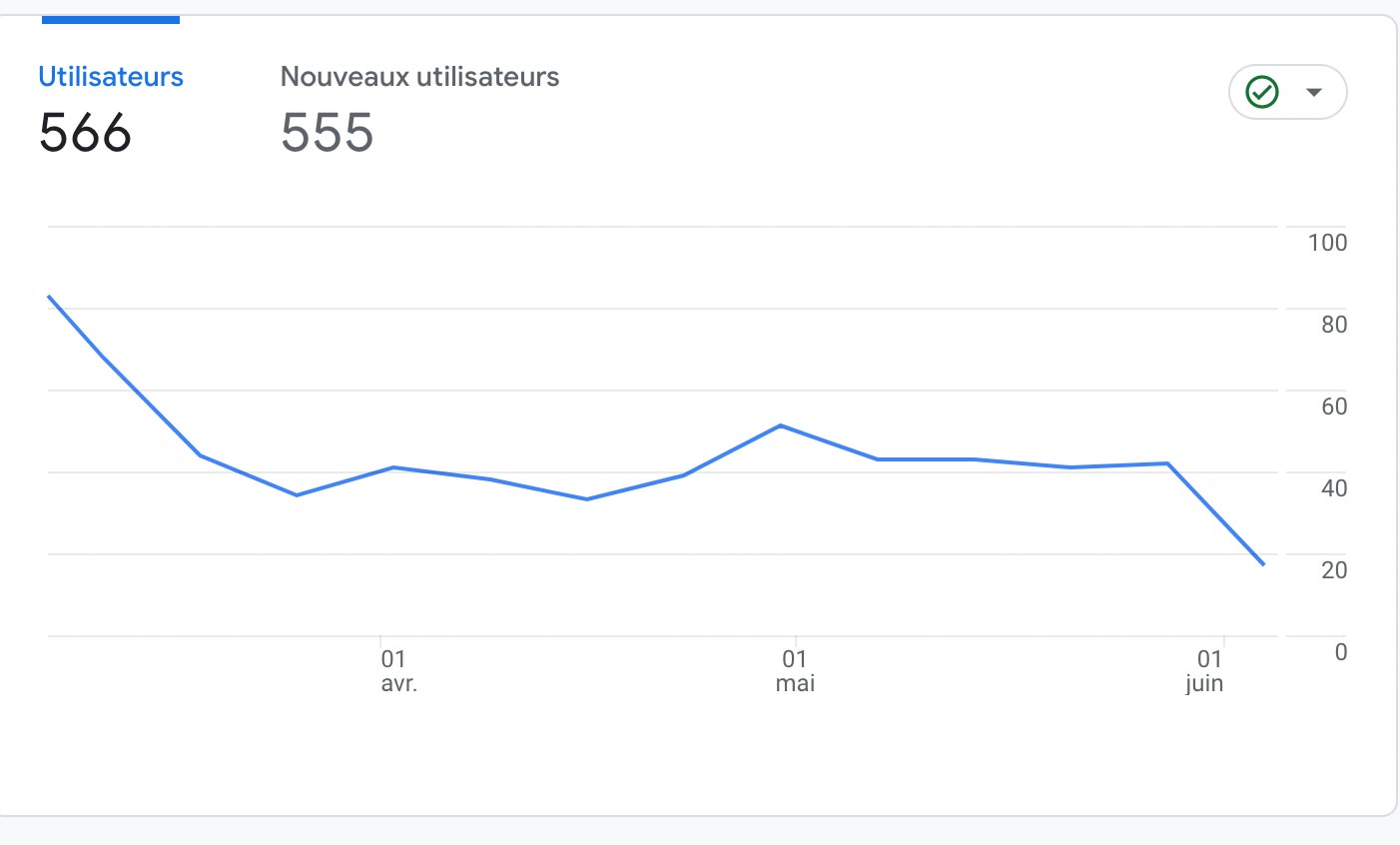The width and height of the screenshot is (1400, 845).
Task: Click the chart line's final lowest point
Action: pos(1263,564)
